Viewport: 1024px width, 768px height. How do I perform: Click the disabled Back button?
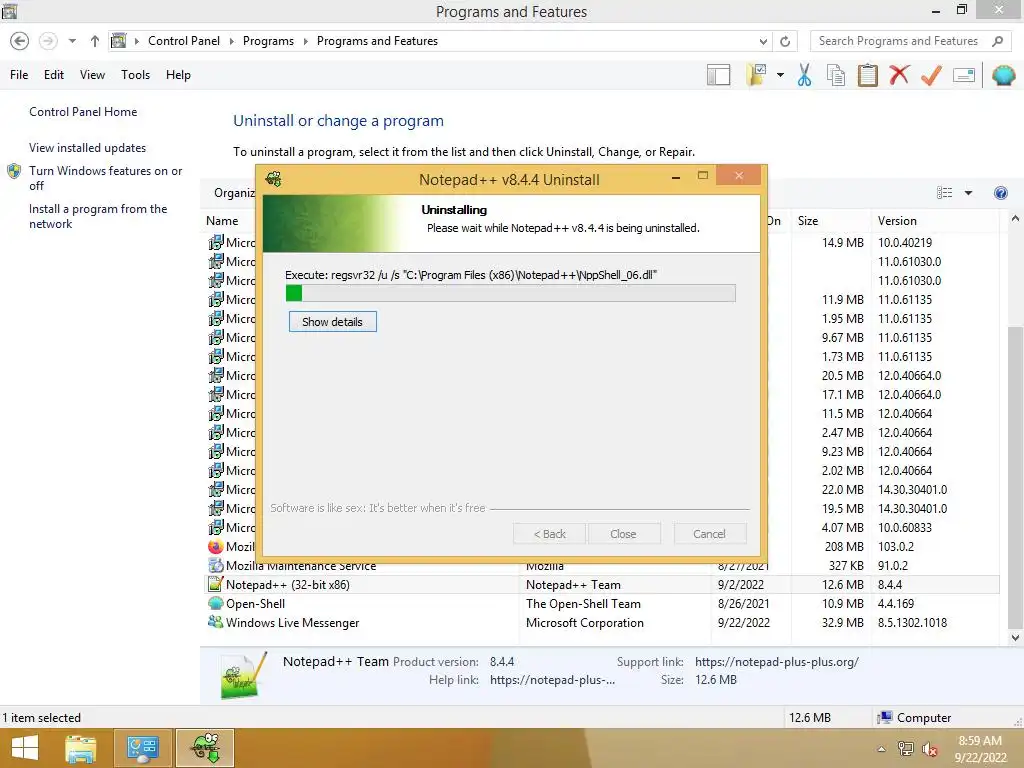click(x=549, y=534)
